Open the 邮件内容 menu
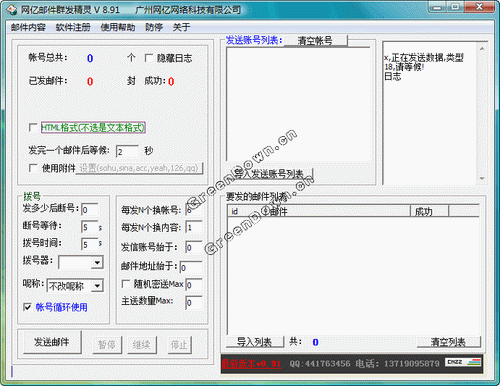 (x=28, y=27)
